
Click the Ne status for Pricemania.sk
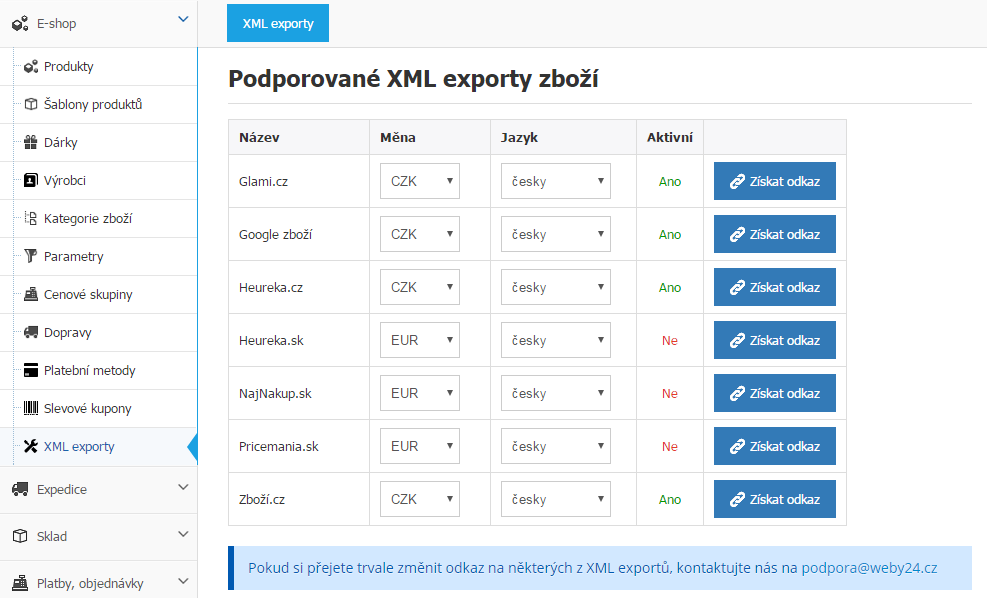[x=670, y=446]
